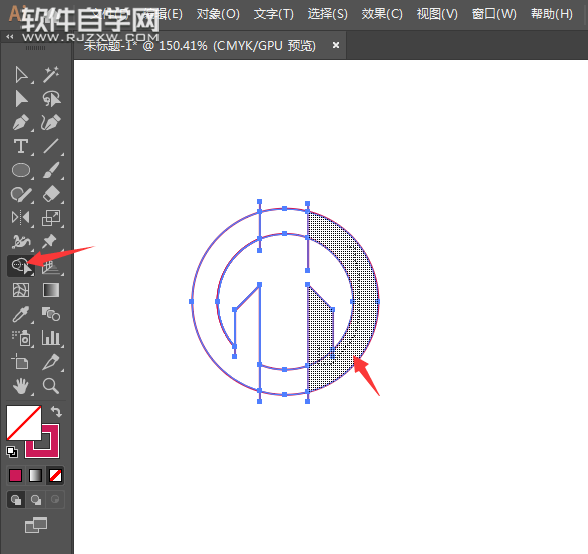
Task: Collapse the toolbar with double arrows
Action: [x=10, y=36]
